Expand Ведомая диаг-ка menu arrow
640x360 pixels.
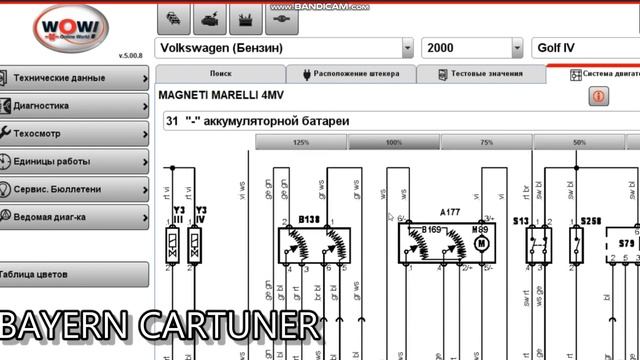tap(145, 217)
